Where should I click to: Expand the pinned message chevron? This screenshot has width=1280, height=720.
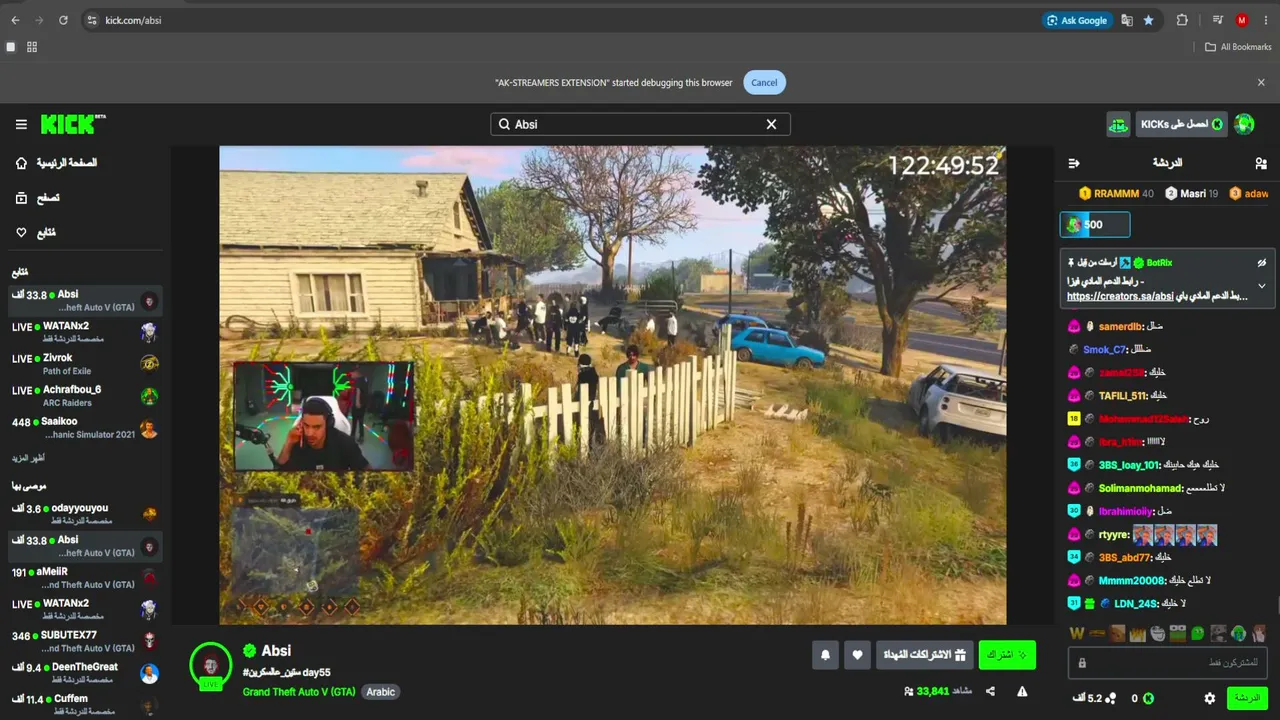tap(1262, 286)
